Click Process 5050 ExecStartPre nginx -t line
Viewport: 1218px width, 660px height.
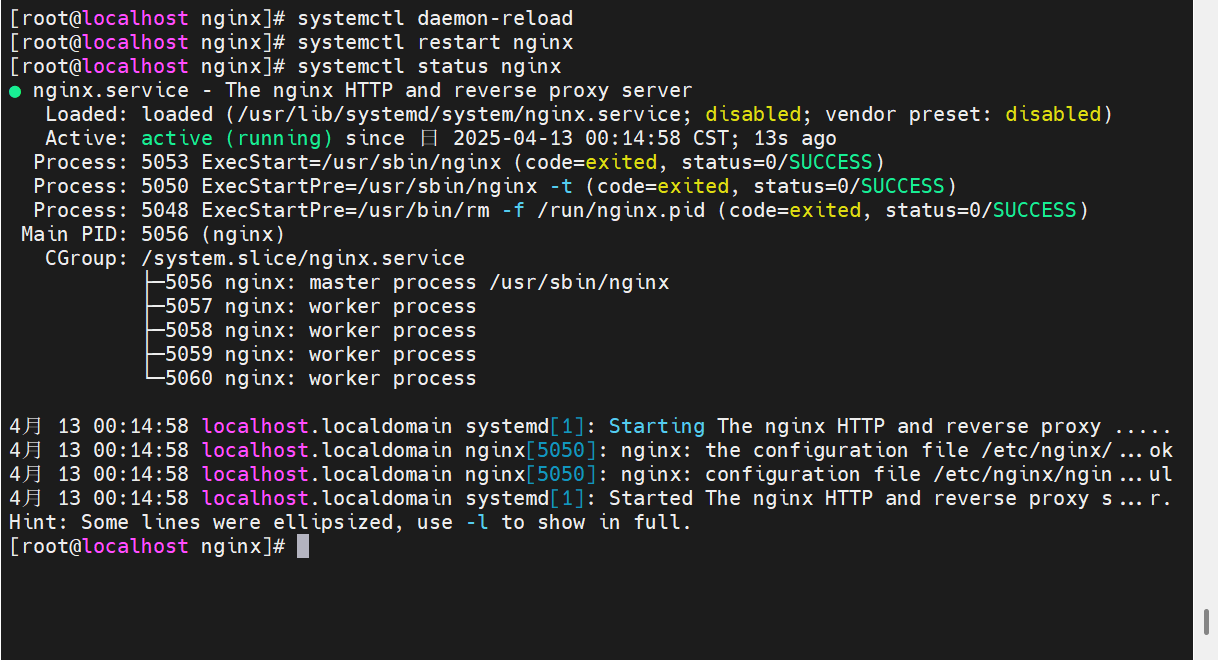coord(495,186)
